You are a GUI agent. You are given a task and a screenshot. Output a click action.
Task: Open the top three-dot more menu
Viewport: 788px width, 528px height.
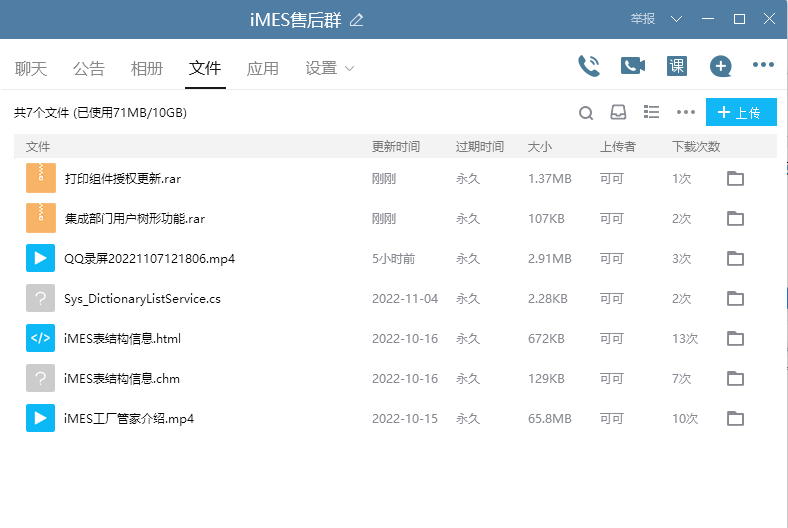763,65
